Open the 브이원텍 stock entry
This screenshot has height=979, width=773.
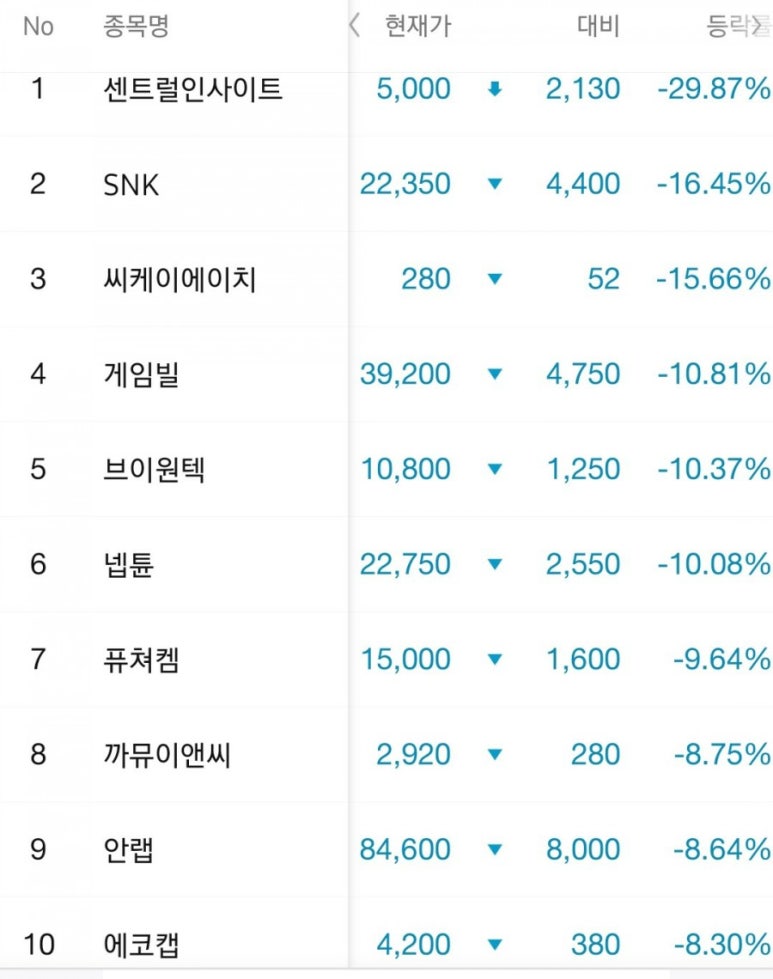pyautogui.click(x=154, y=469)
